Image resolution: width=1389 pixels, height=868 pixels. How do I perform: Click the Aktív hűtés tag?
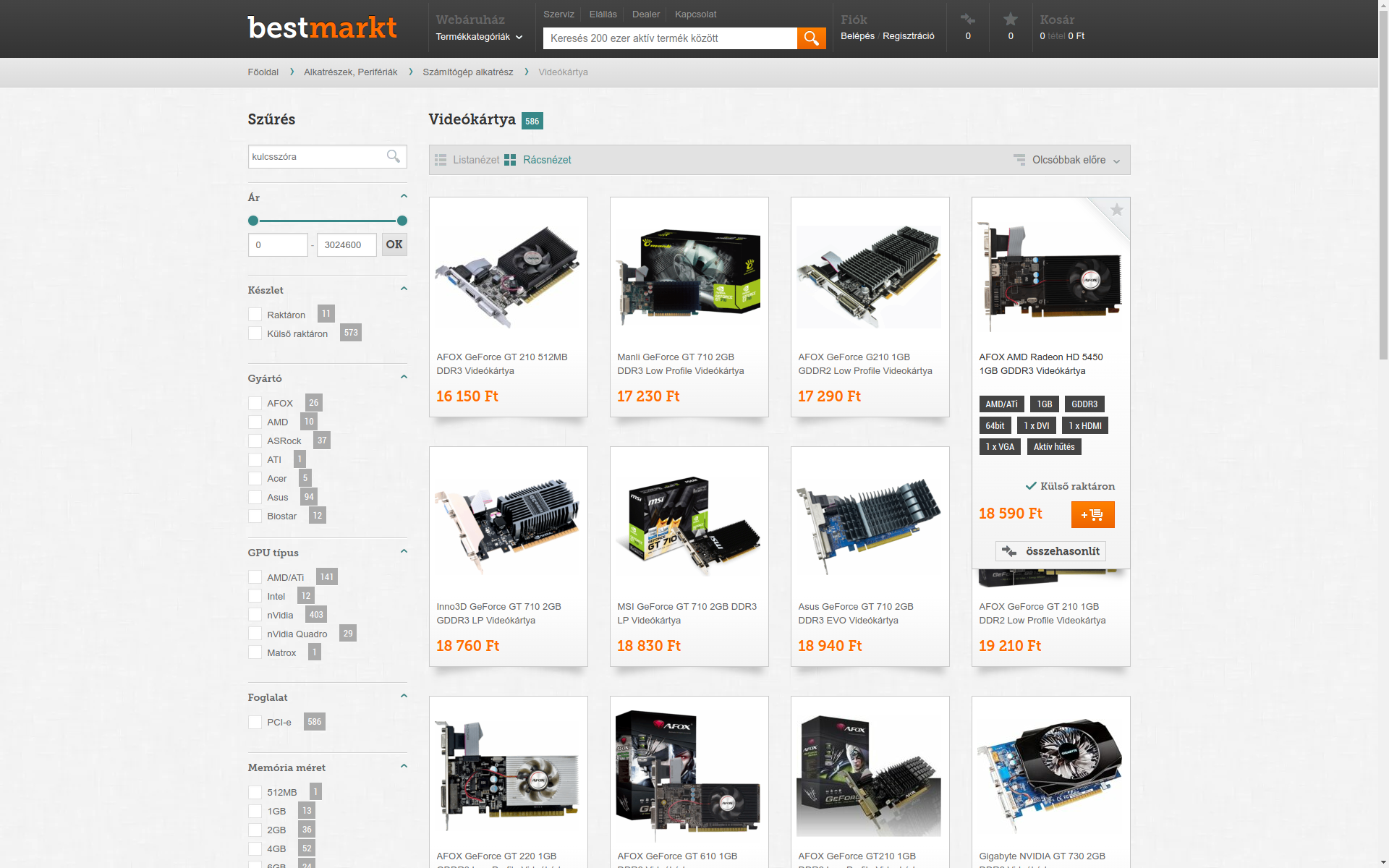[x=1054, y=447]
